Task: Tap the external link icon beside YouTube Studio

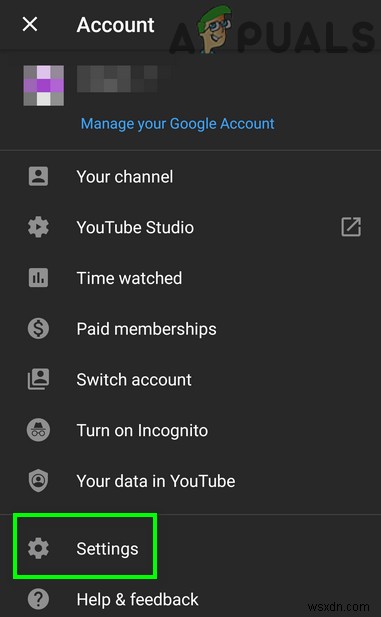Action: coord(351,227)
